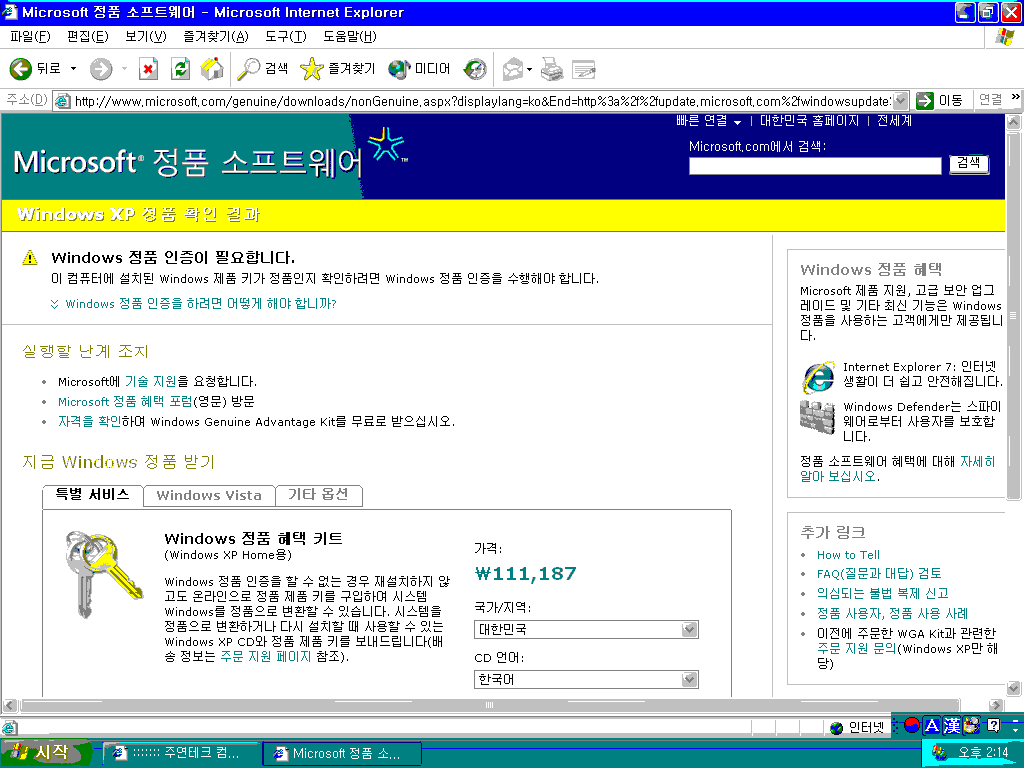The height and width of the screenshot is (768, 1024).
Task: Switch to the 기타 옵션 tab
Action: [x=318, y=496]
